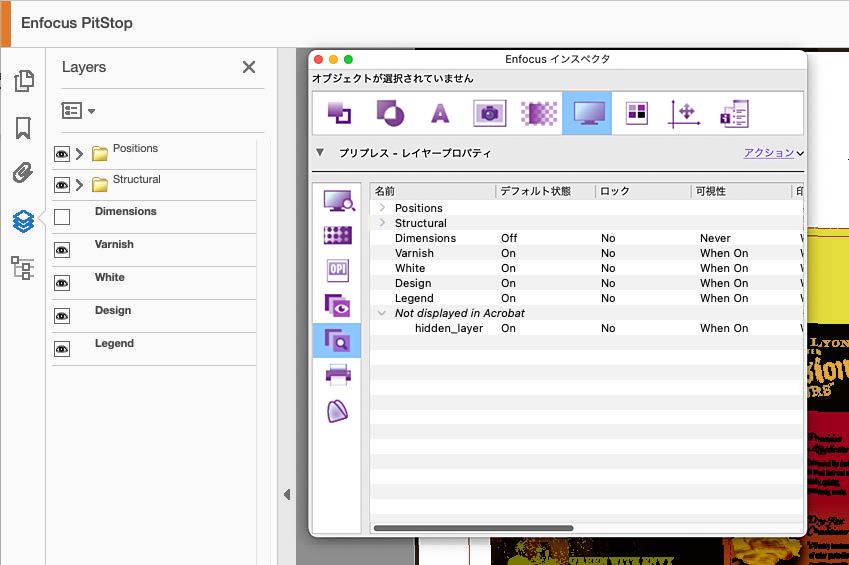This screenshot has height=565, width=849.
Task: Select the printer icon in the inspector sidebar
Action: [338, 375]
